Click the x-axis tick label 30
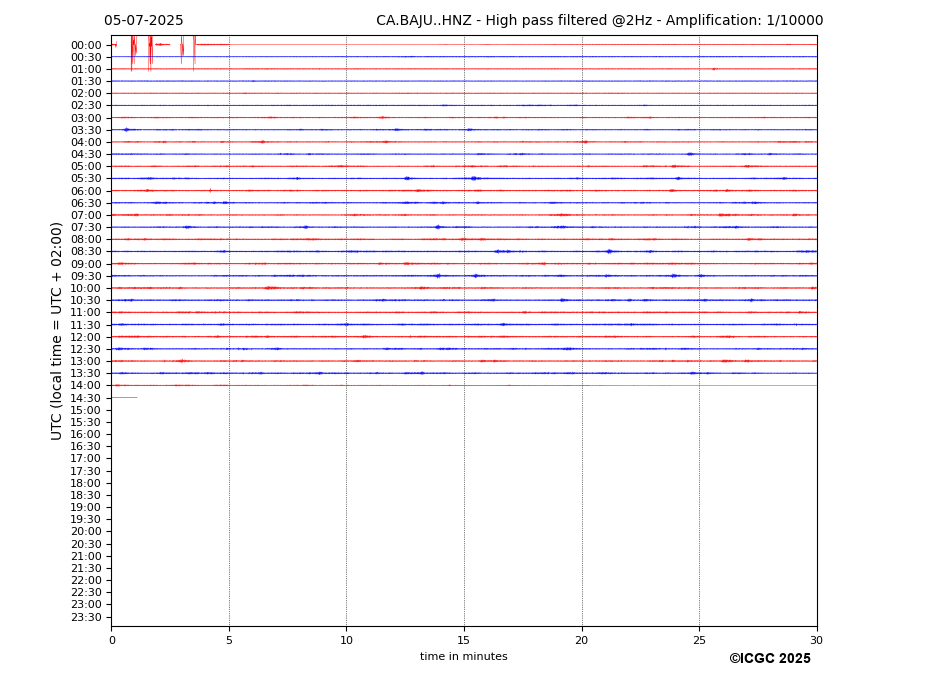 pos(816,640)
